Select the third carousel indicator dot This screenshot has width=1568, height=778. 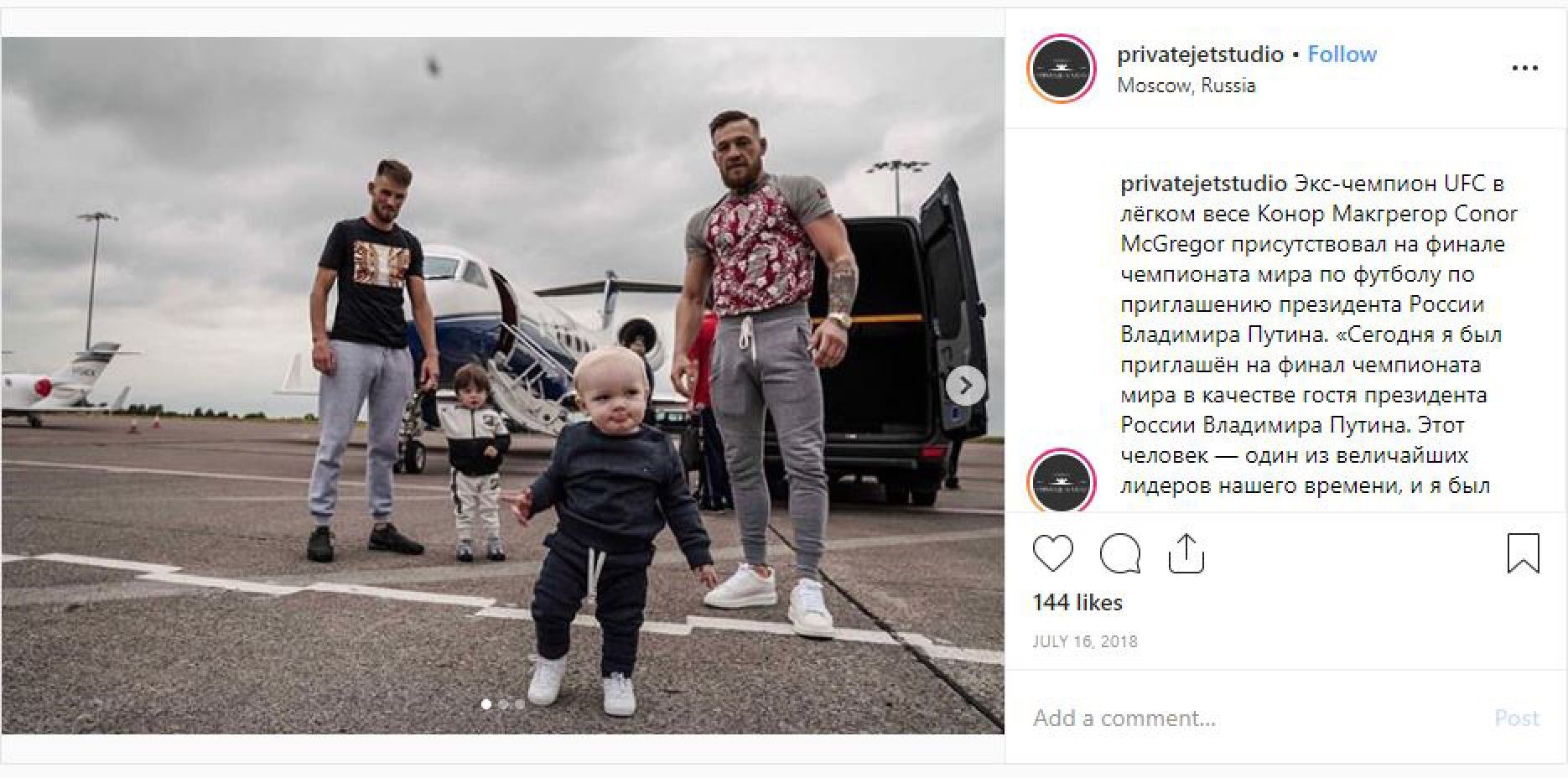click(x=520, y=704)
